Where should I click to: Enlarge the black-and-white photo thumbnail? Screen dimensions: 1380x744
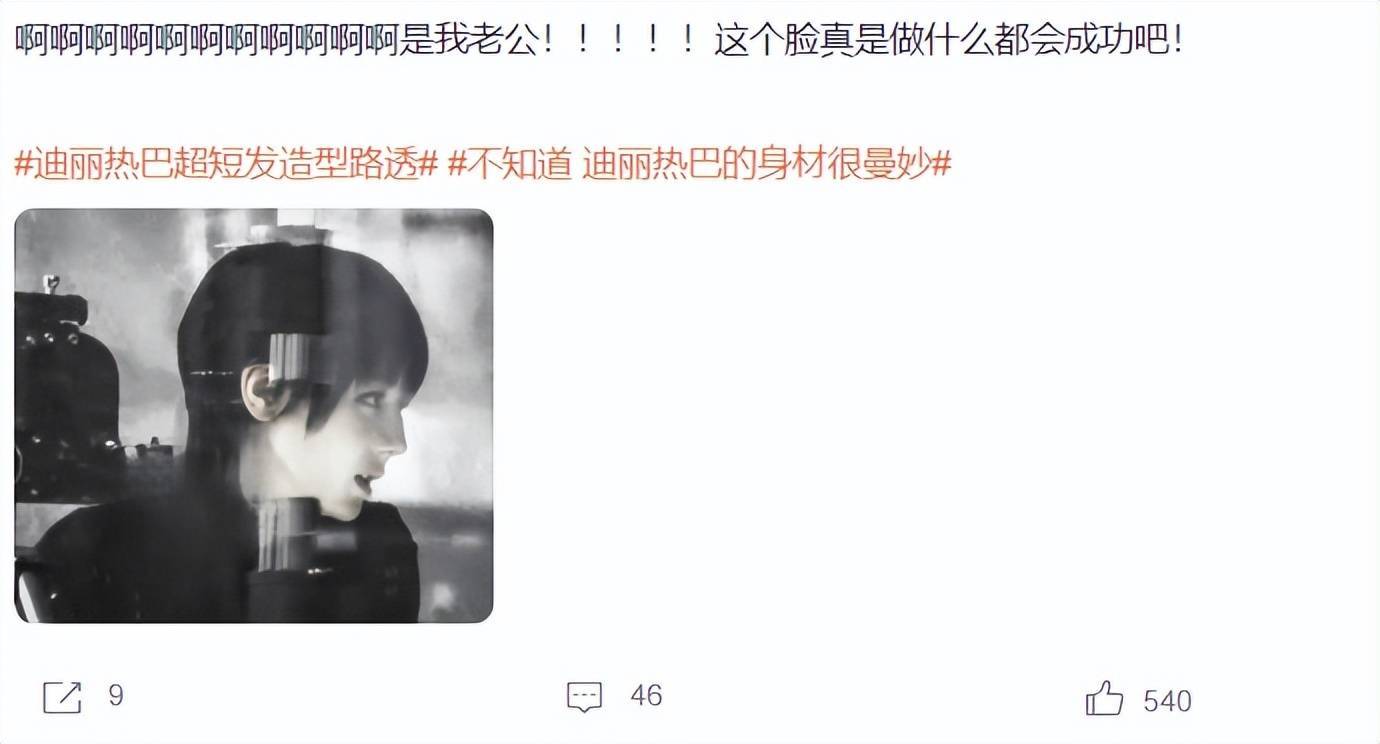tap(254, 415)
